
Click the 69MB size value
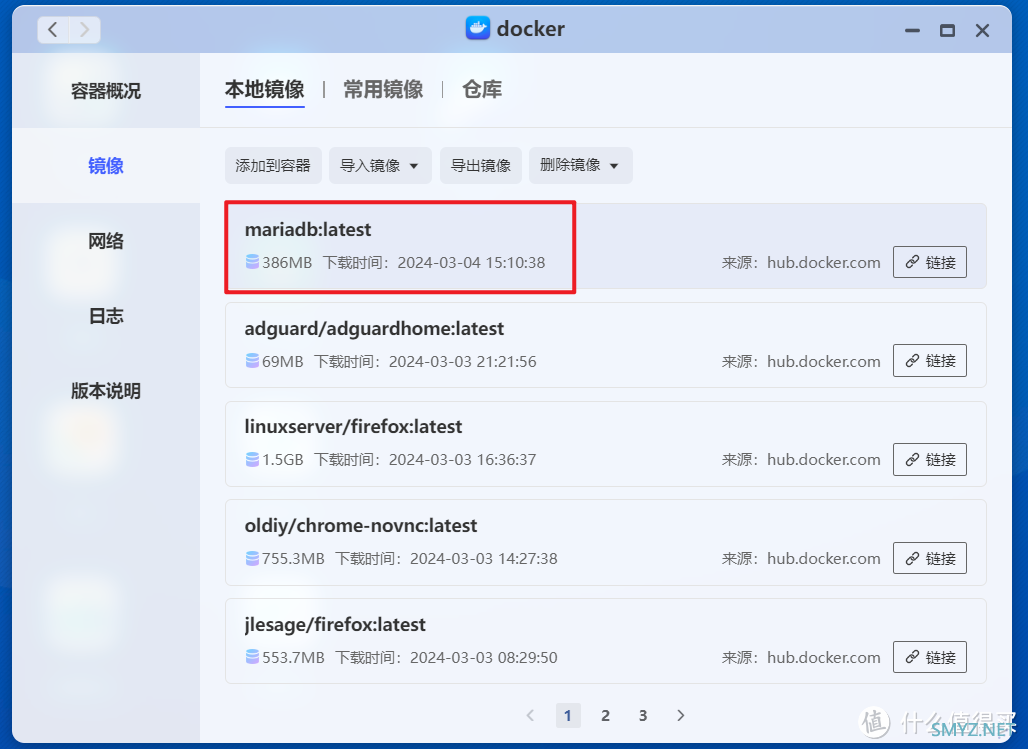[x=283, y=361]
